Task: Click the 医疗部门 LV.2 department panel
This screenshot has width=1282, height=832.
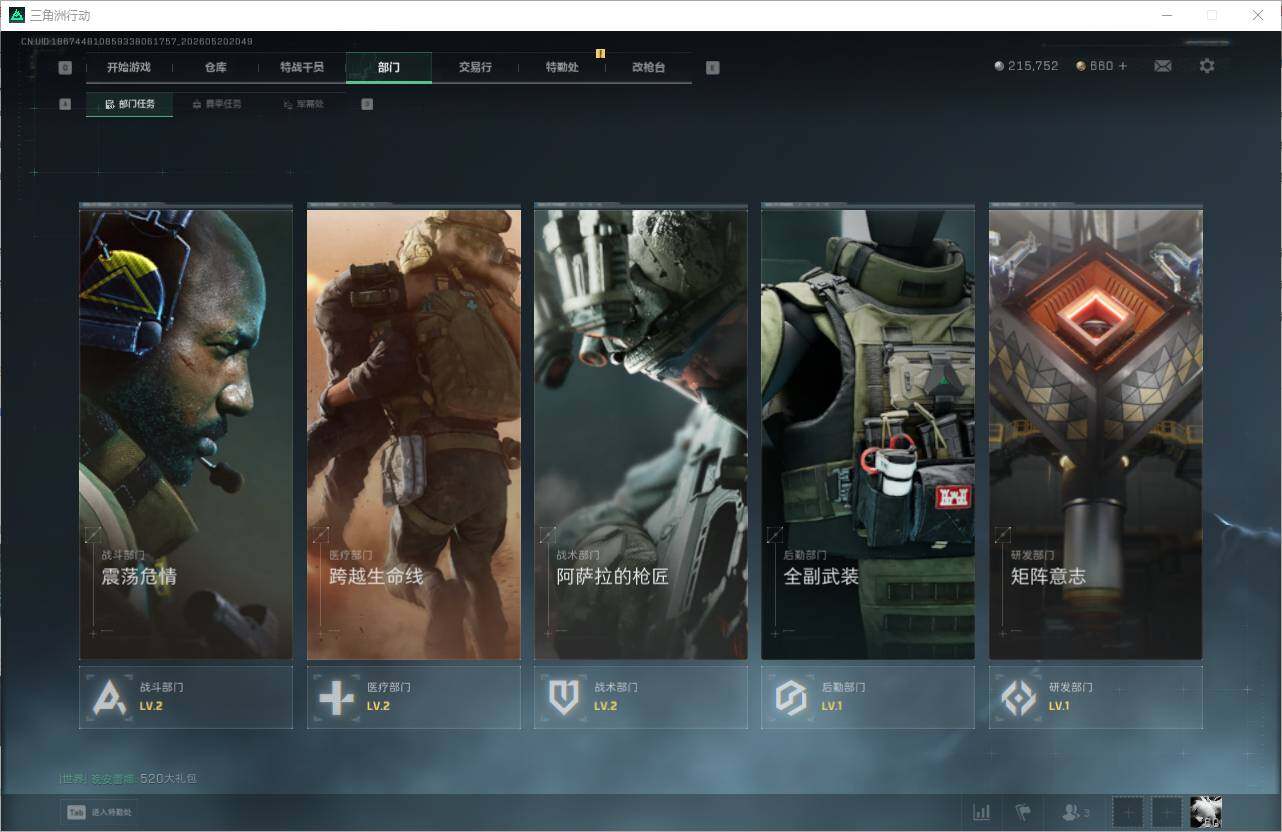Action: (x=413, y=697)
